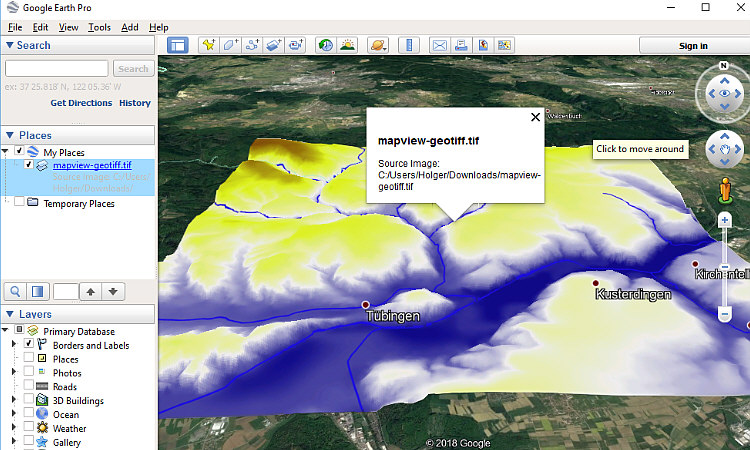Click the N compass indicator
The width and height of the screenshot is (750, 450).
point(724,66)
